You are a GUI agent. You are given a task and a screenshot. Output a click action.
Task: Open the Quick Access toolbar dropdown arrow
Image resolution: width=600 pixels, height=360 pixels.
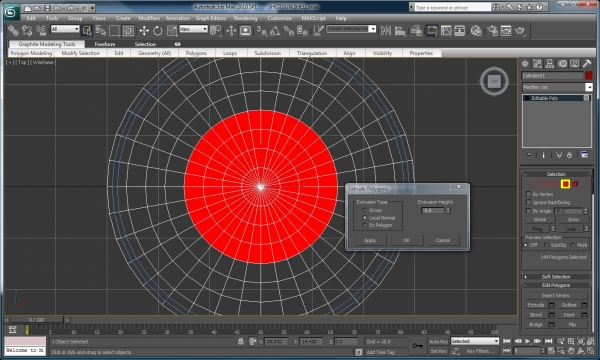93,8
